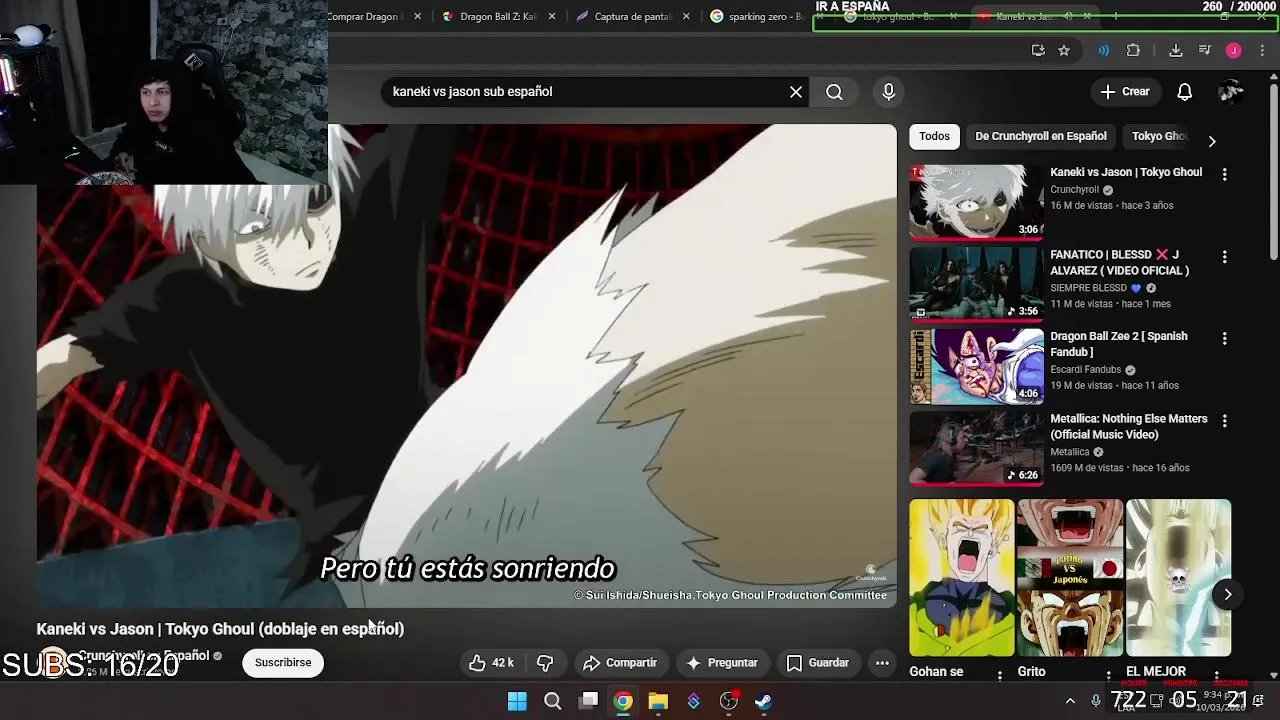Screen dimensions: 1280x720
Task: Show hidden system tray icons chevron
Action: coord(1070,701)
